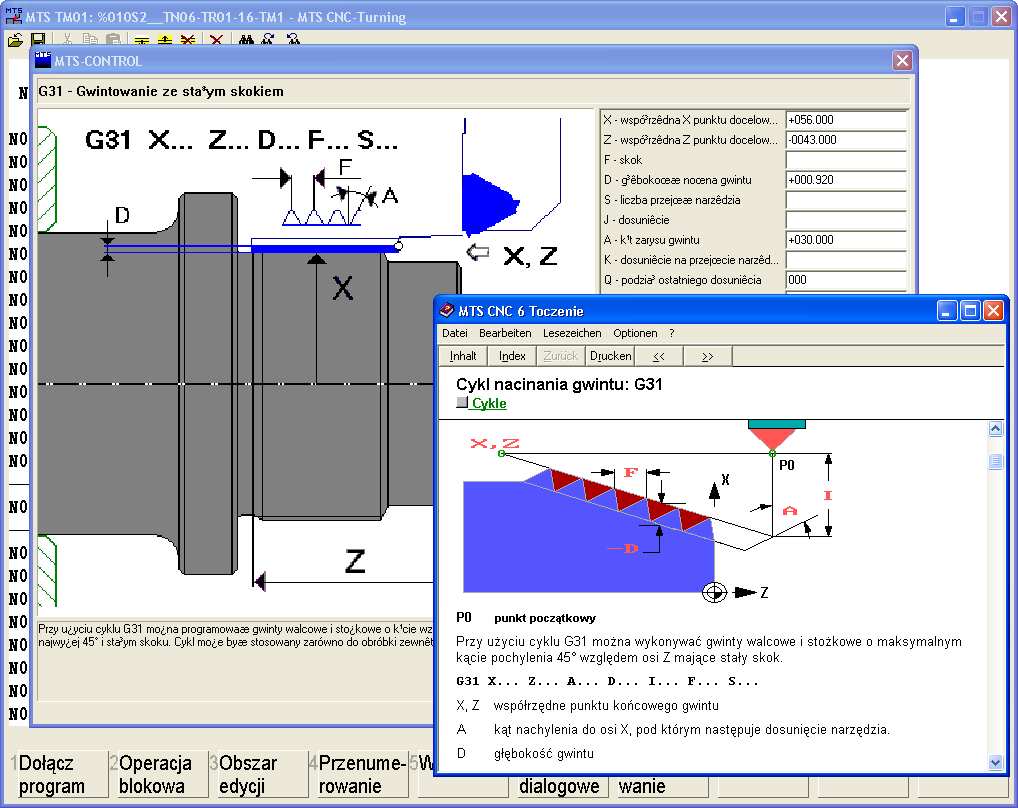Screen dimensions: 1018x808
Task: Follow the green Cykle link
Action: click(x=489, y=403)
